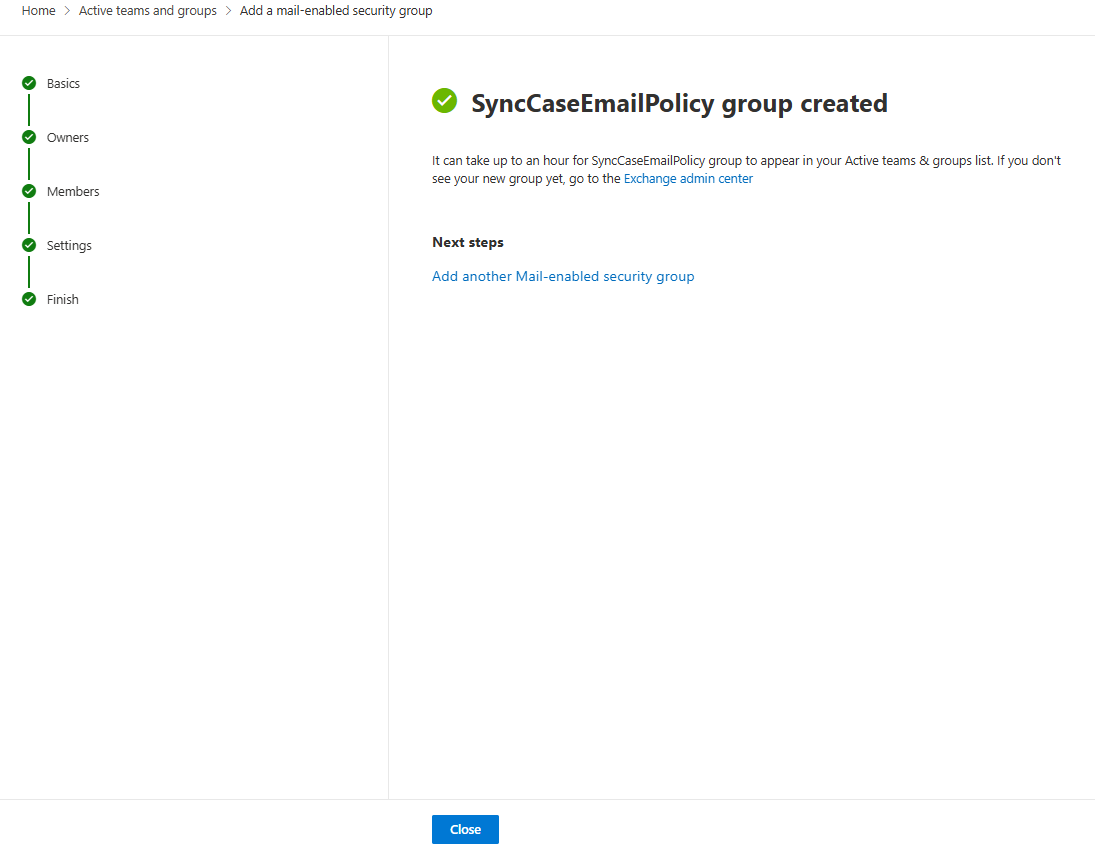Click Add a mail-enabled security group breadcrumb

(336, 10)
